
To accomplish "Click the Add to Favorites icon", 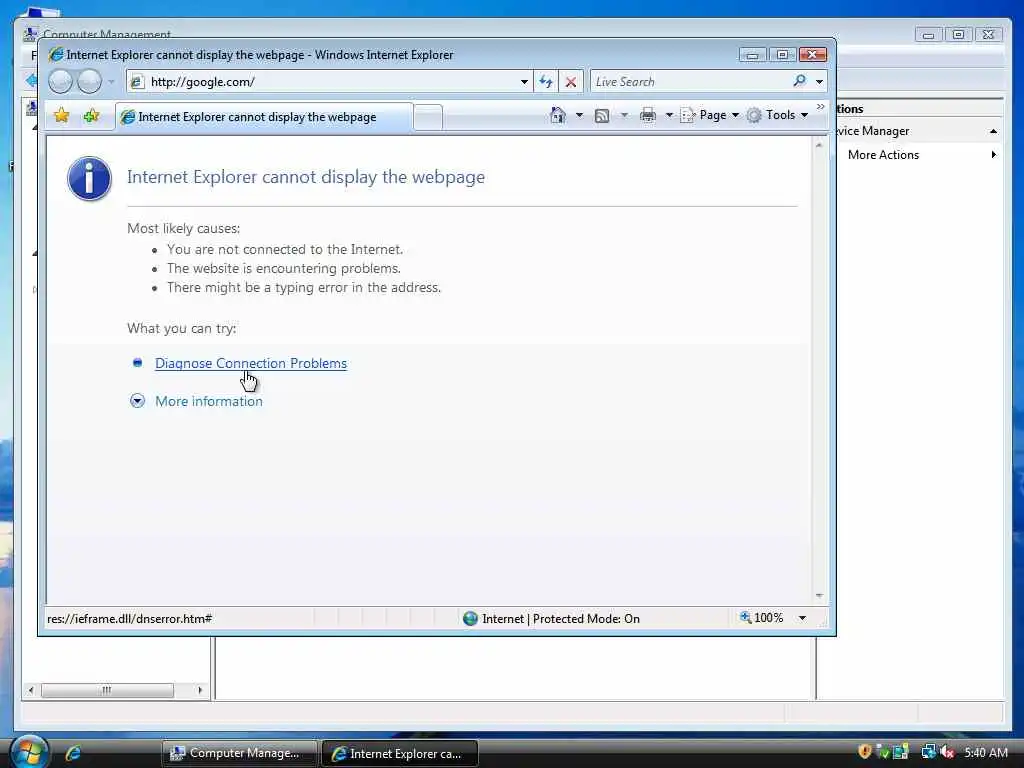I will click(91, 116).
